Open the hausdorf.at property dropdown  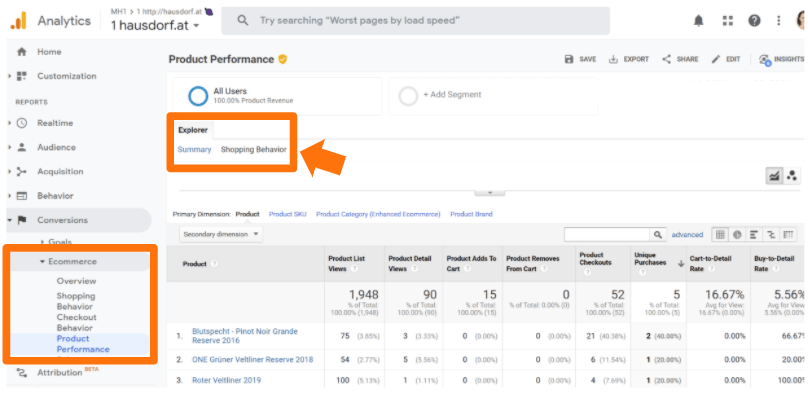point(156,25)
